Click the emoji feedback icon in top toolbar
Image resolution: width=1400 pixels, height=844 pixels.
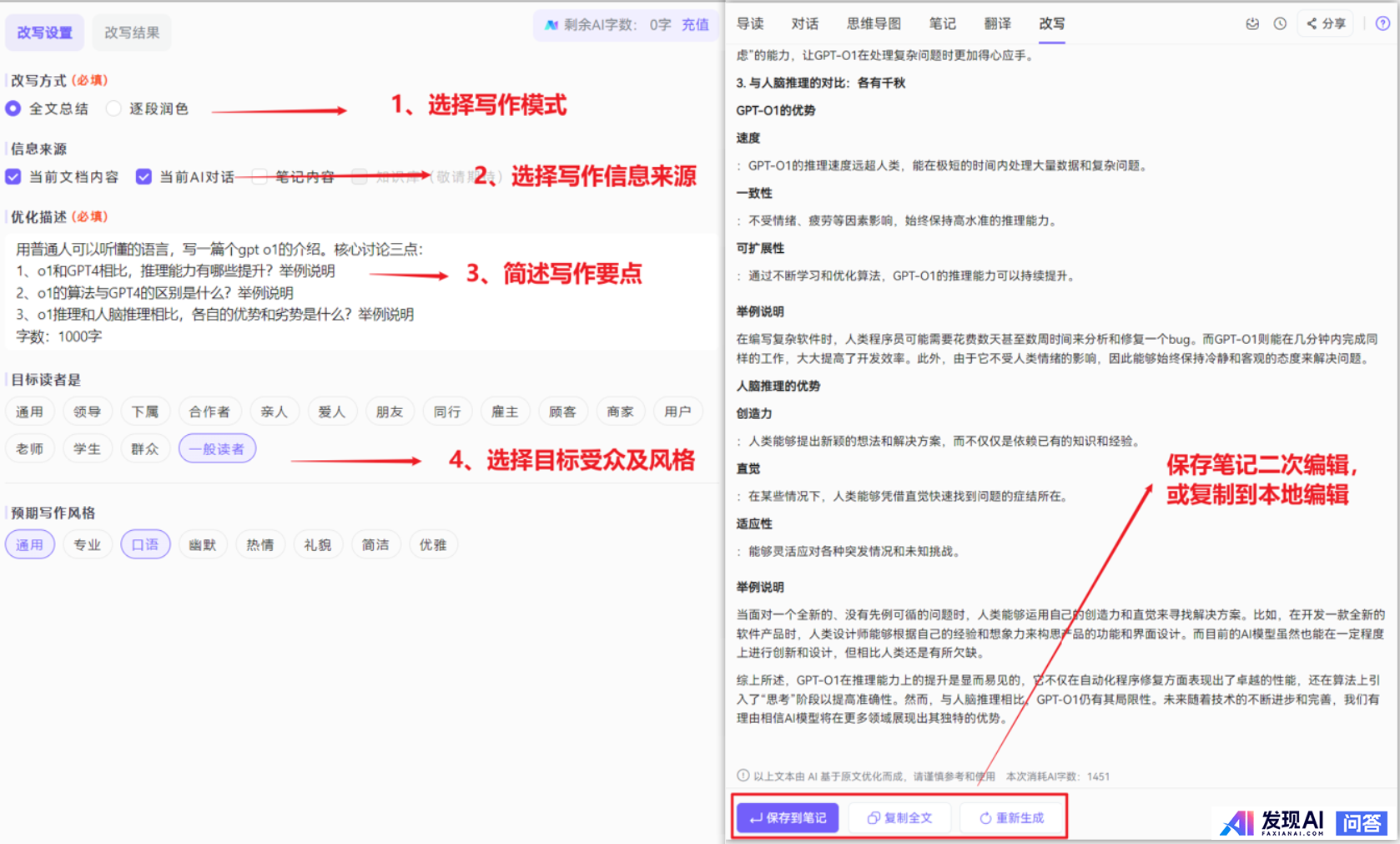(1251, 24)
